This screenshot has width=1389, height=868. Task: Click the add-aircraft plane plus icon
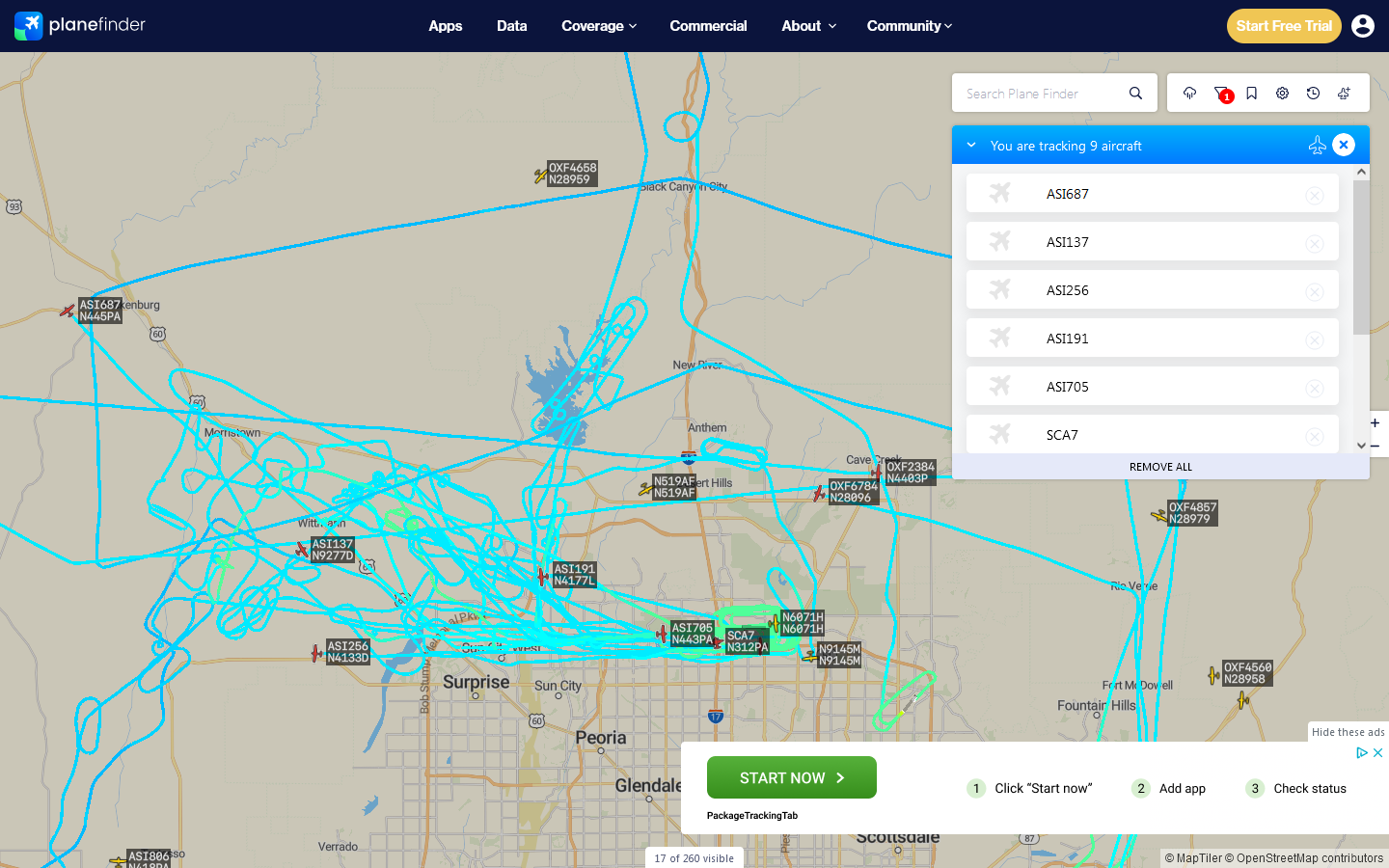point(1344,94)
